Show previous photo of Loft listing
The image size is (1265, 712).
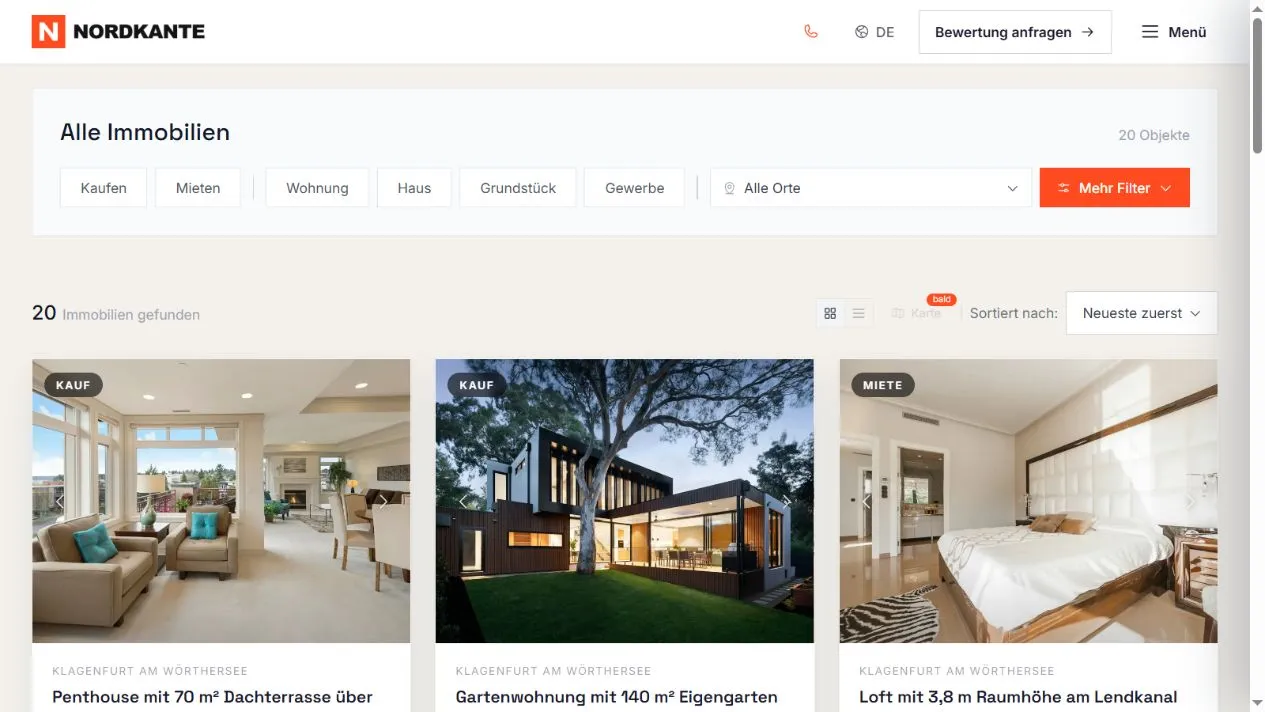pyautogui.click(x=866, y=501)
